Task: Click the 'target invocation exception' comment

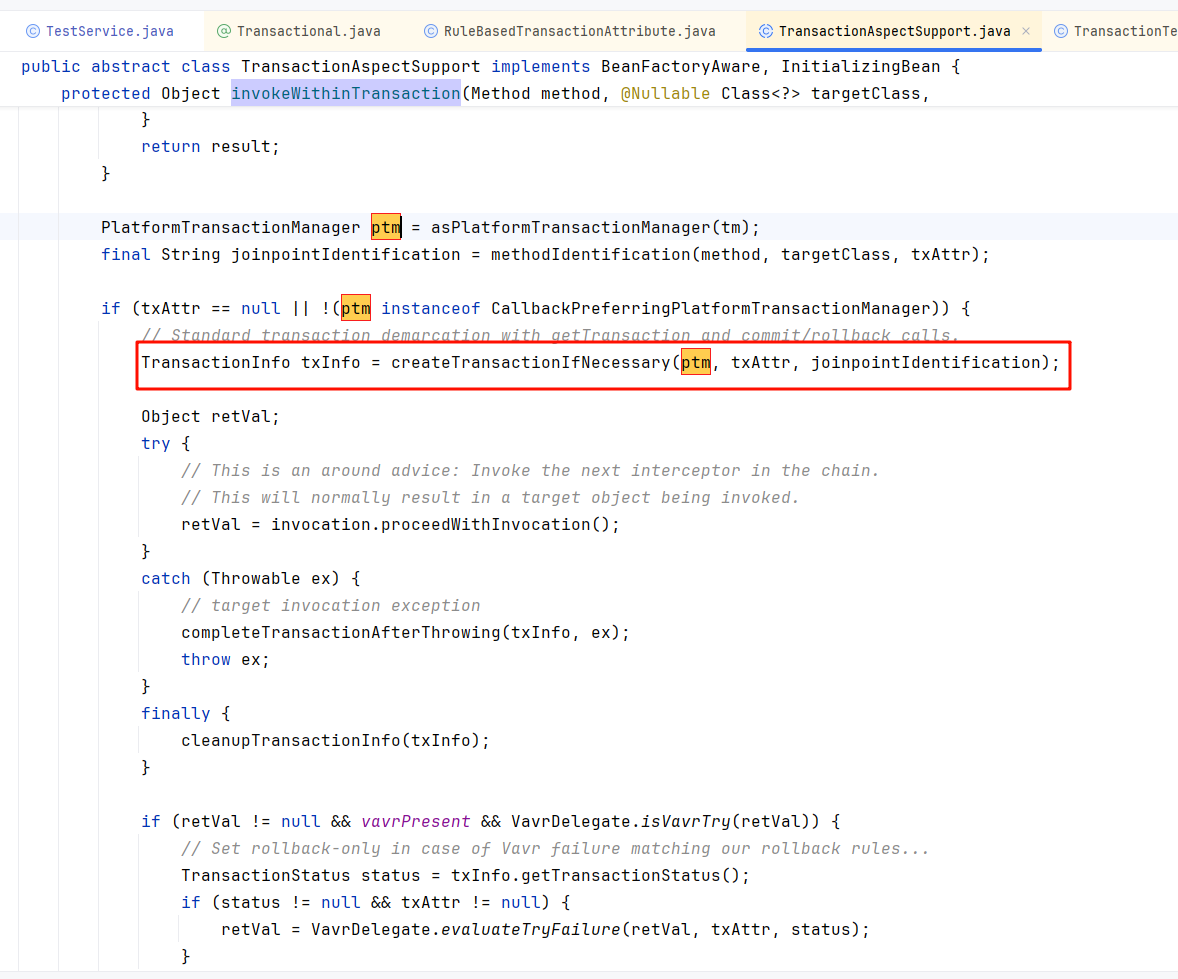Action: point(331,606)
